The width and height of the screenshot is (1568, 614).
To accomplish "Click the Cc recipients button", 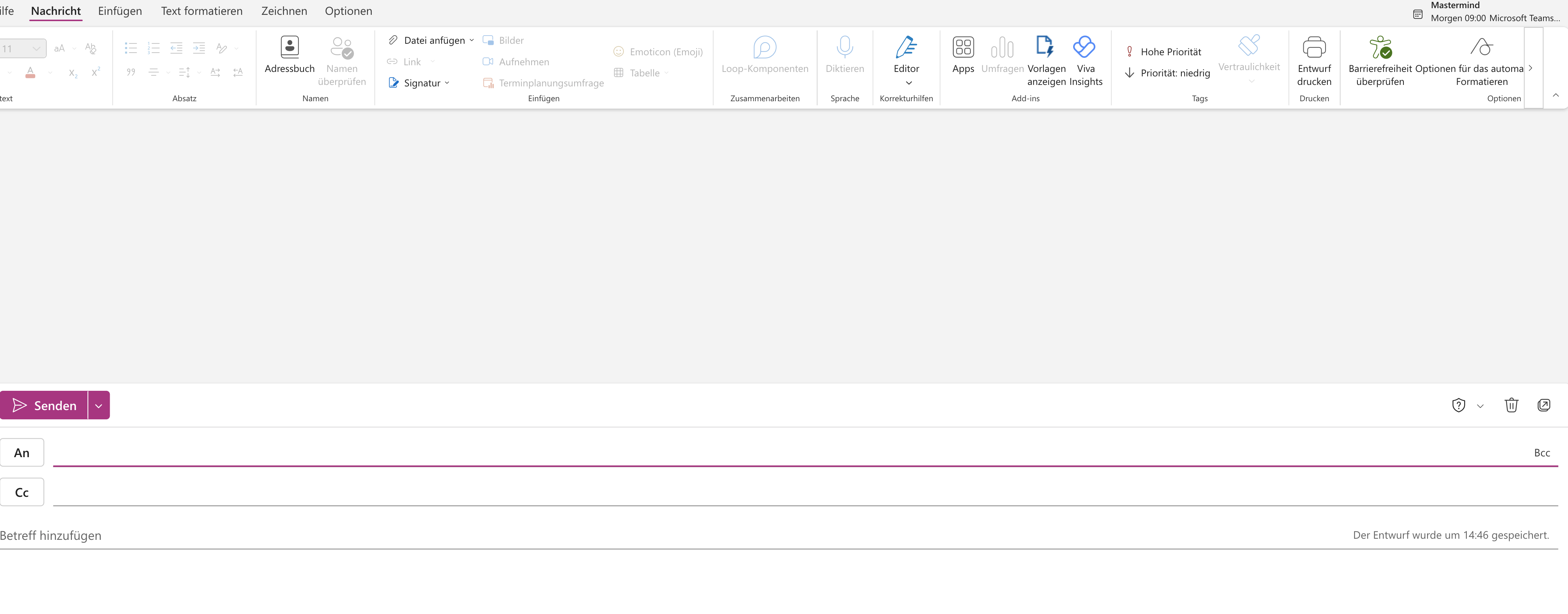I will click(22, 492).
